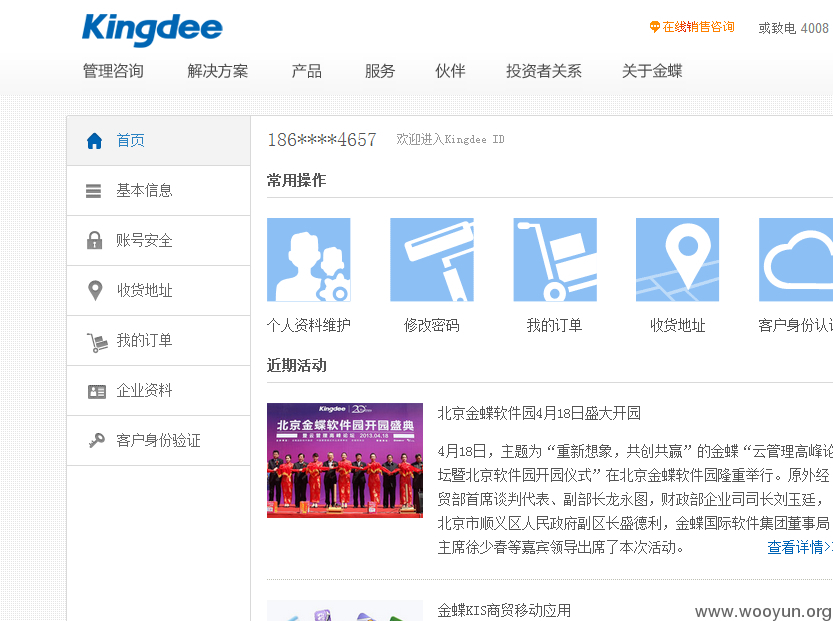Open 解决方案 in the top navigation

[x=218, y=71]
